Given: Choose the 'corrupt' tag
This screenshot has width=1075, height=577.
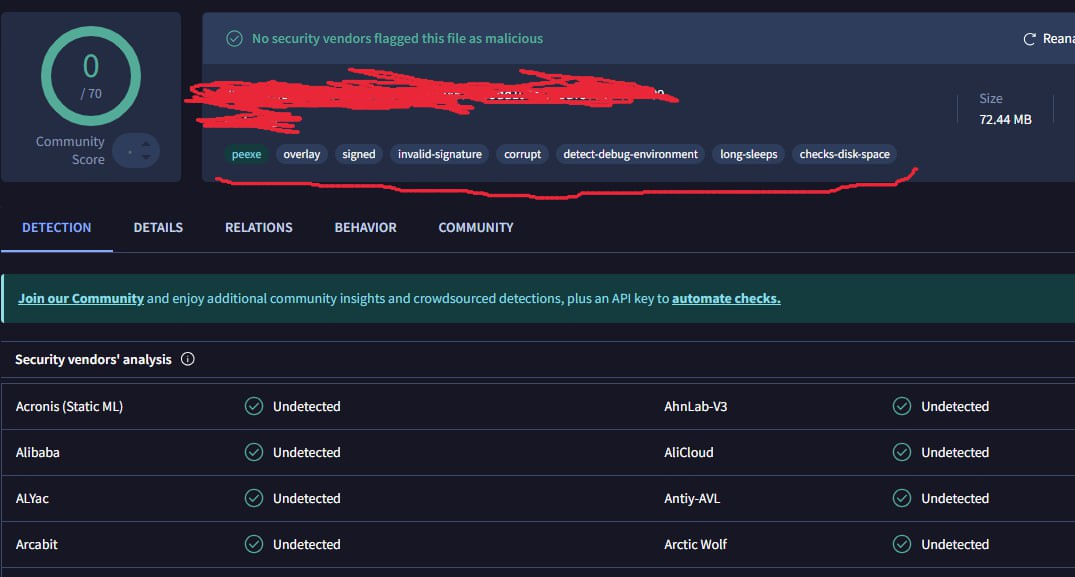Looking at the screenshot, I should [522, 154].
